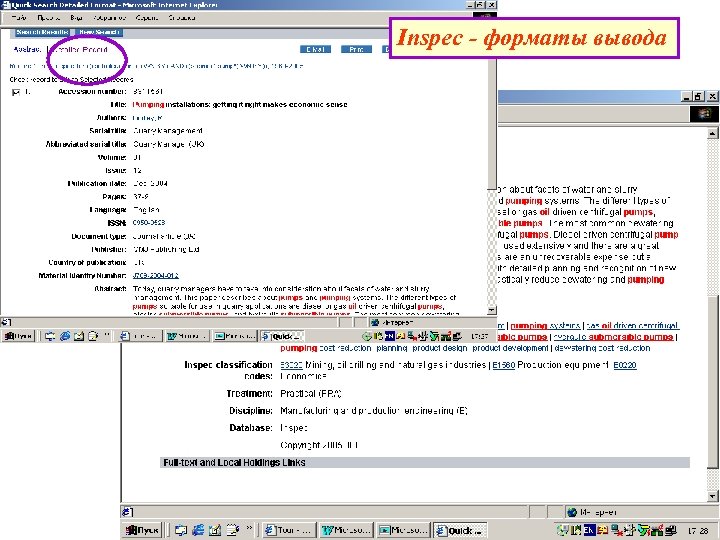Open classification code E0220 link

pos(625,365)
